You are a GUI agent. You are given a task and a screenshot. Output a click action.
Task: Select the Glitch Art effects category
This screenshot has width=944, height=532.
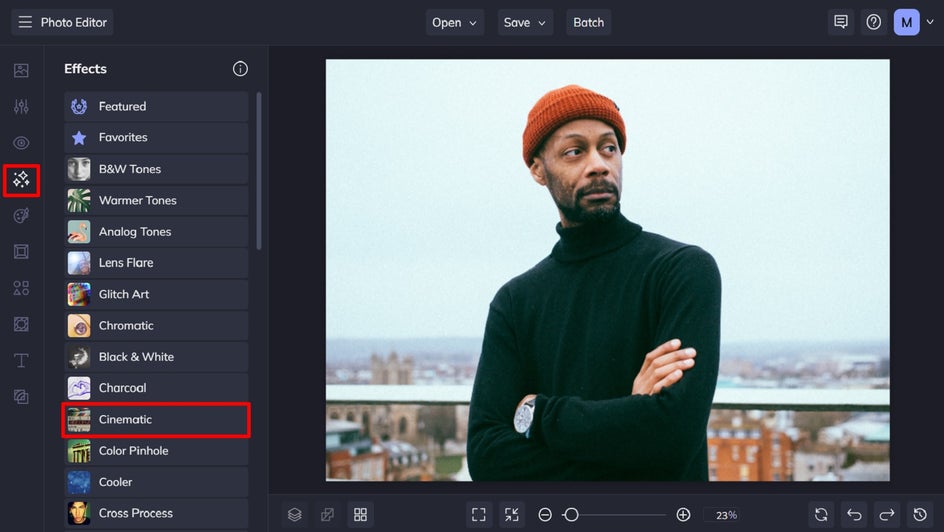pos(156,294)
